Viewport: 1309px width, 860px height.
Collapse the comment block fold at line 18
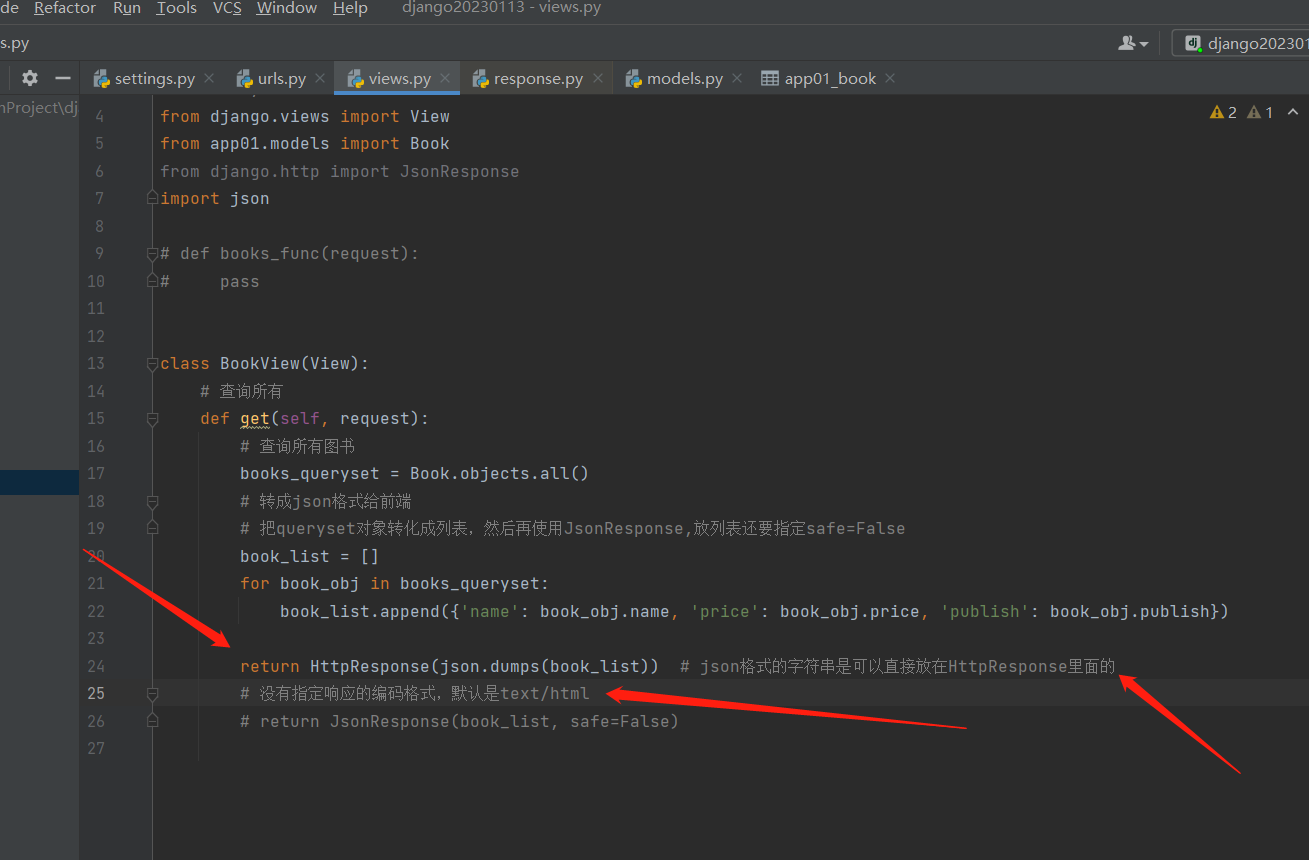pyautogui.click(x=153, y=501)
